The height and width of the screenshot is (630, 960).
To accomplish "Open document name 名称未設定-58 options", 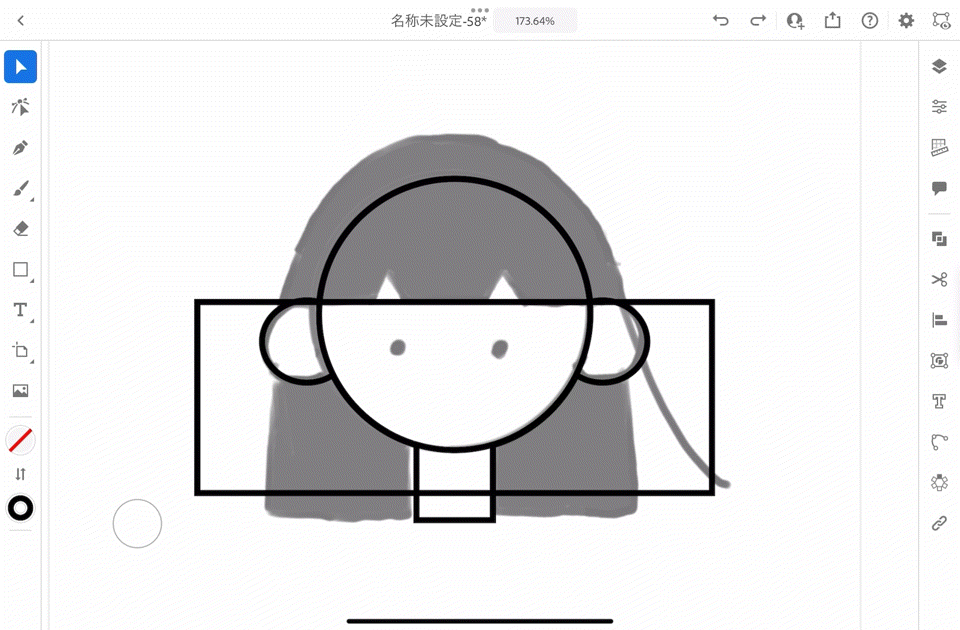I will point(438,21).
